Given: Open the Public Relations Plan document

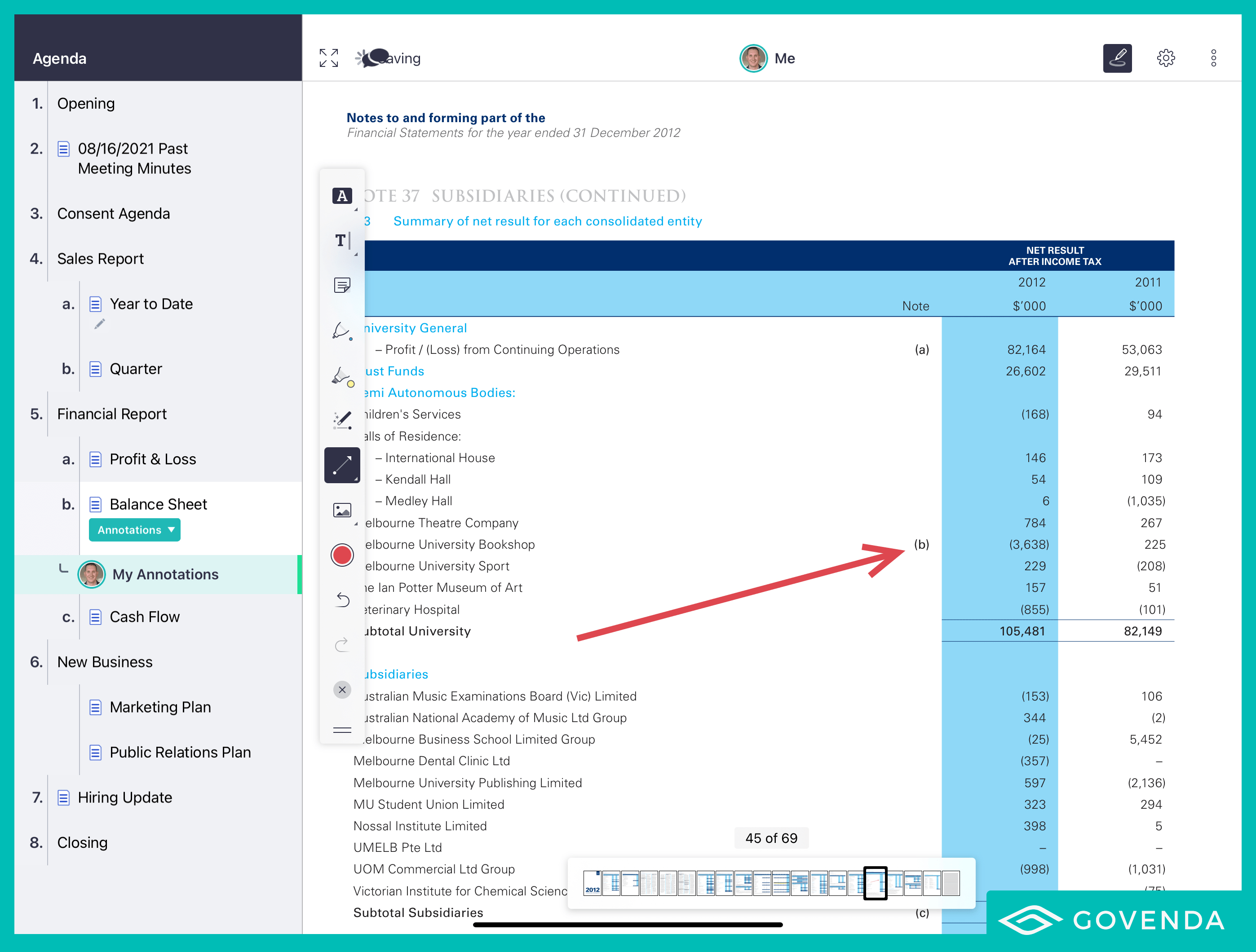Looking at the screenshot, I should pyautogui.click(x=180, y=752).
